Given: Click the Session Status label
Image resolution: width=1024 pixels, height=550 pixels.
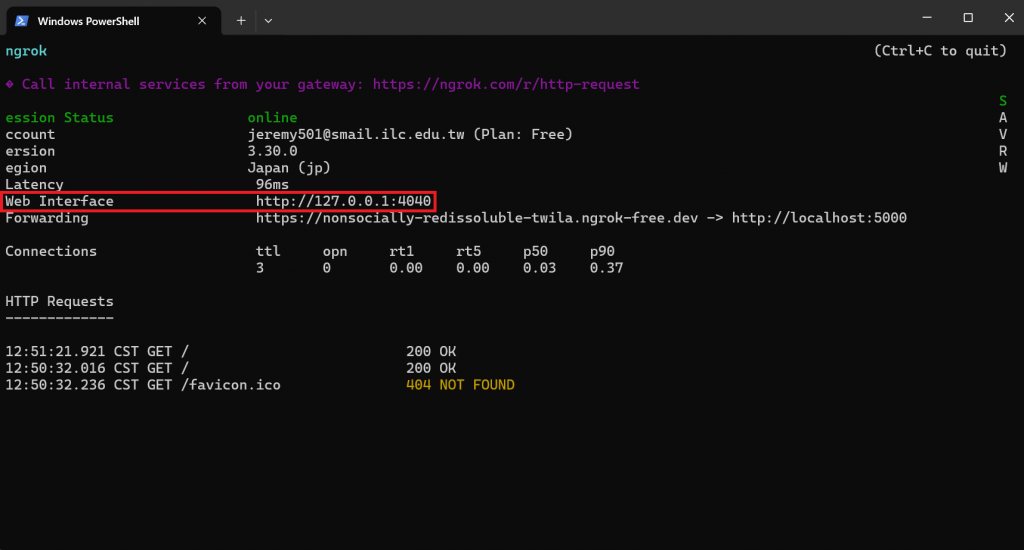Looking at the screenshot, I should coord(59,118).
